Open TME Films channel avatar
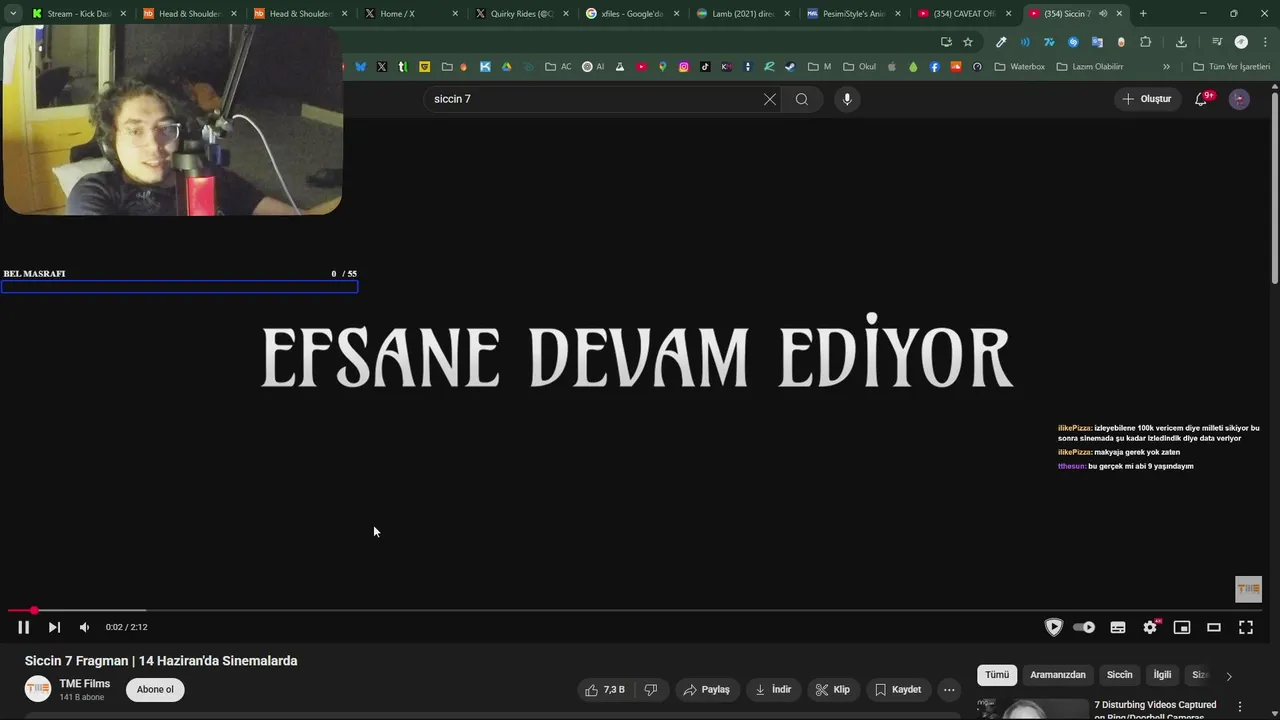 (38, 689)
